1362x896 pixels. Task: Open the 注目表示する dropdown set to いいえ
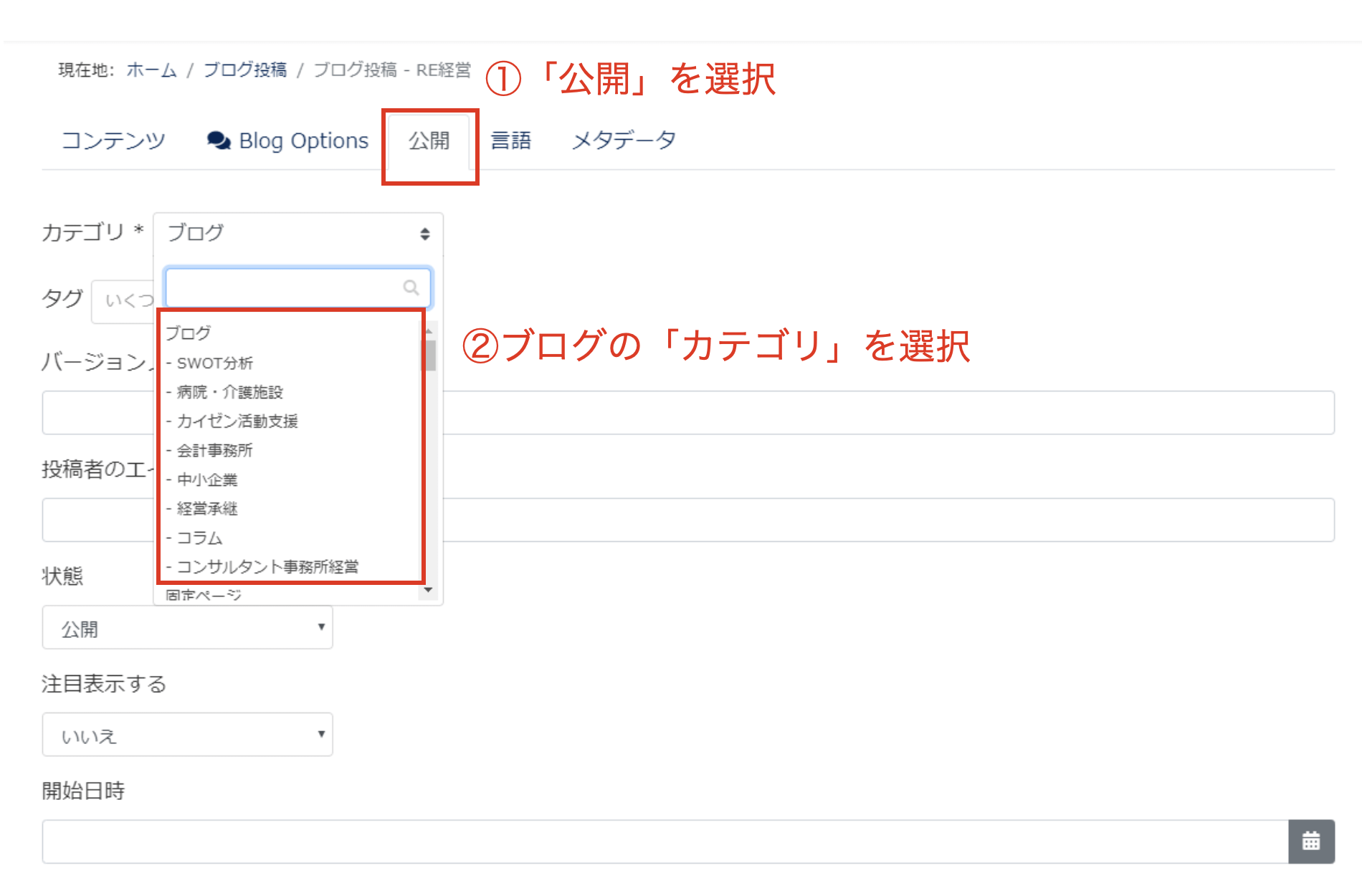pos(187,735)
